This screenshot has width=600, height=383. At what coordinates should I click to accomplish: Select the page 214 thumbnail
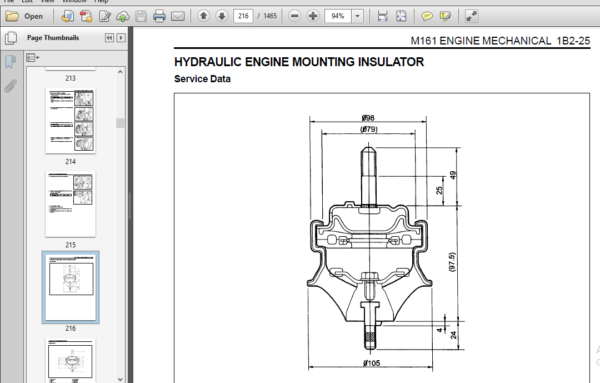point(70,121)
